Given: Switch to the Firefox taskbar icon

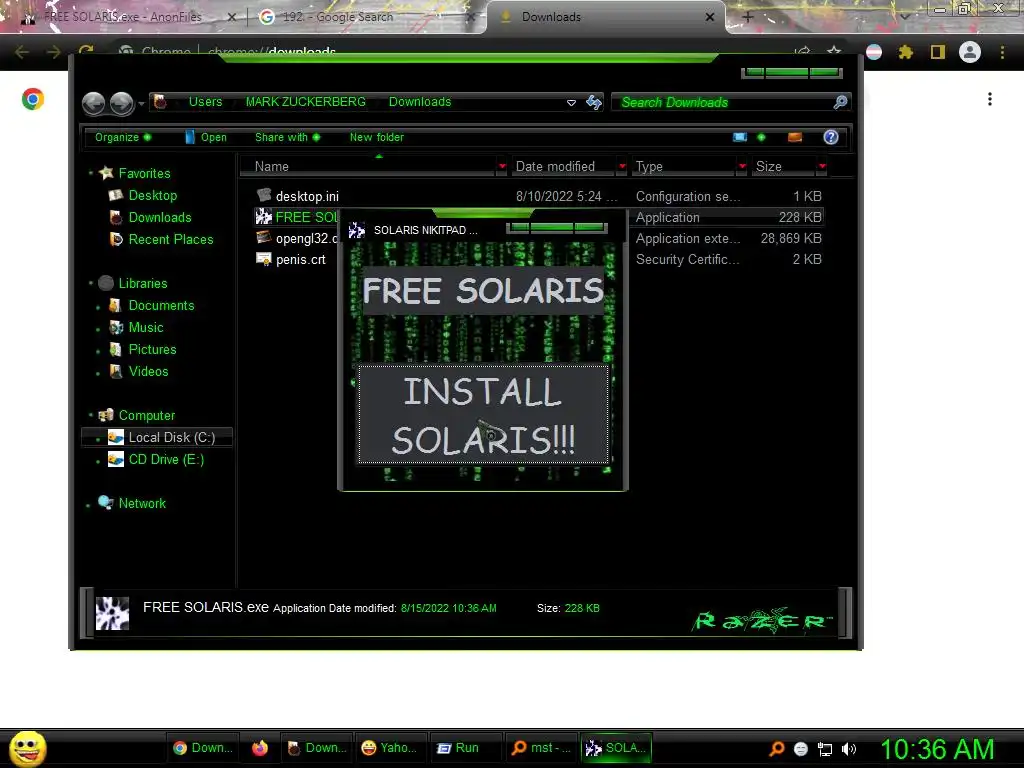Looking at the screenshot, I should click(259, 748).
